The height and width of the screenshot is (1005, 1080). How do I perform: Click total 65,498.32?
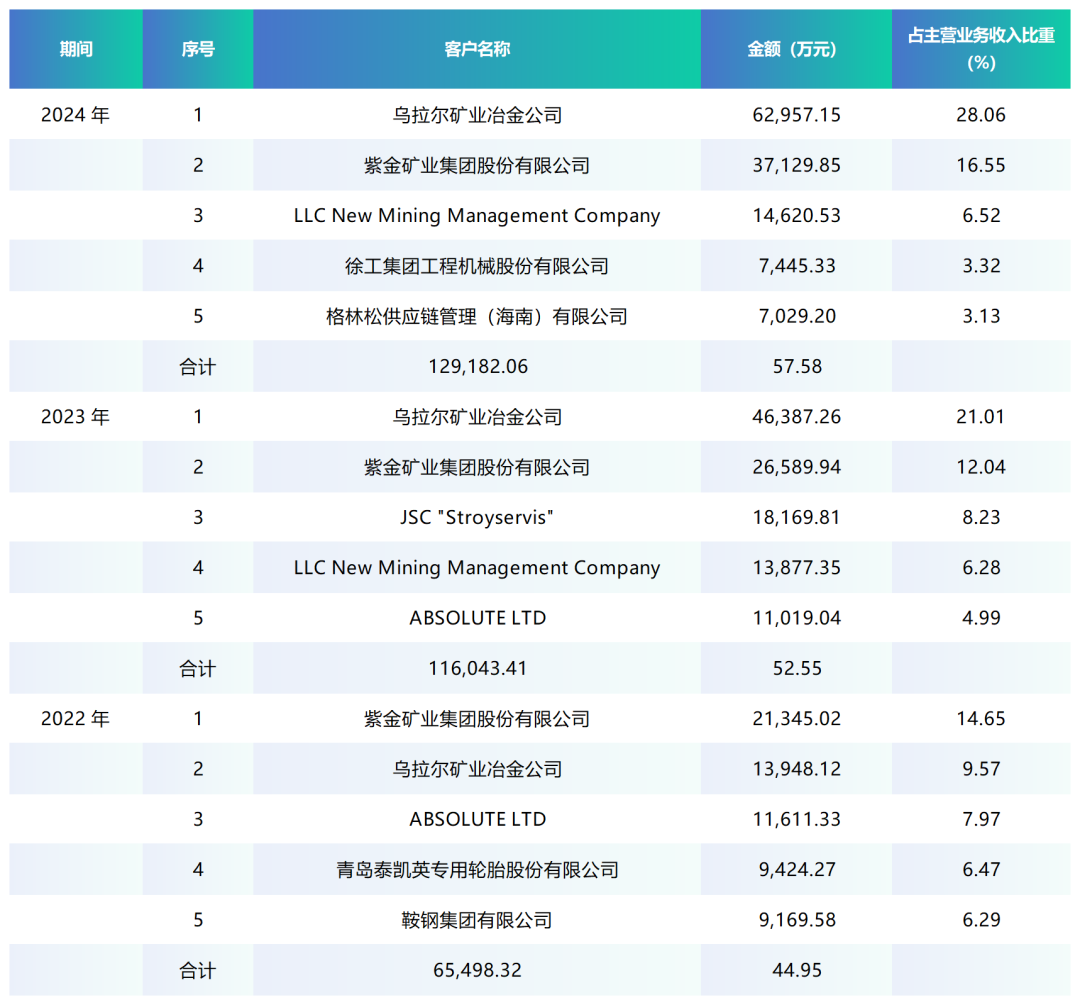(477, 970)
